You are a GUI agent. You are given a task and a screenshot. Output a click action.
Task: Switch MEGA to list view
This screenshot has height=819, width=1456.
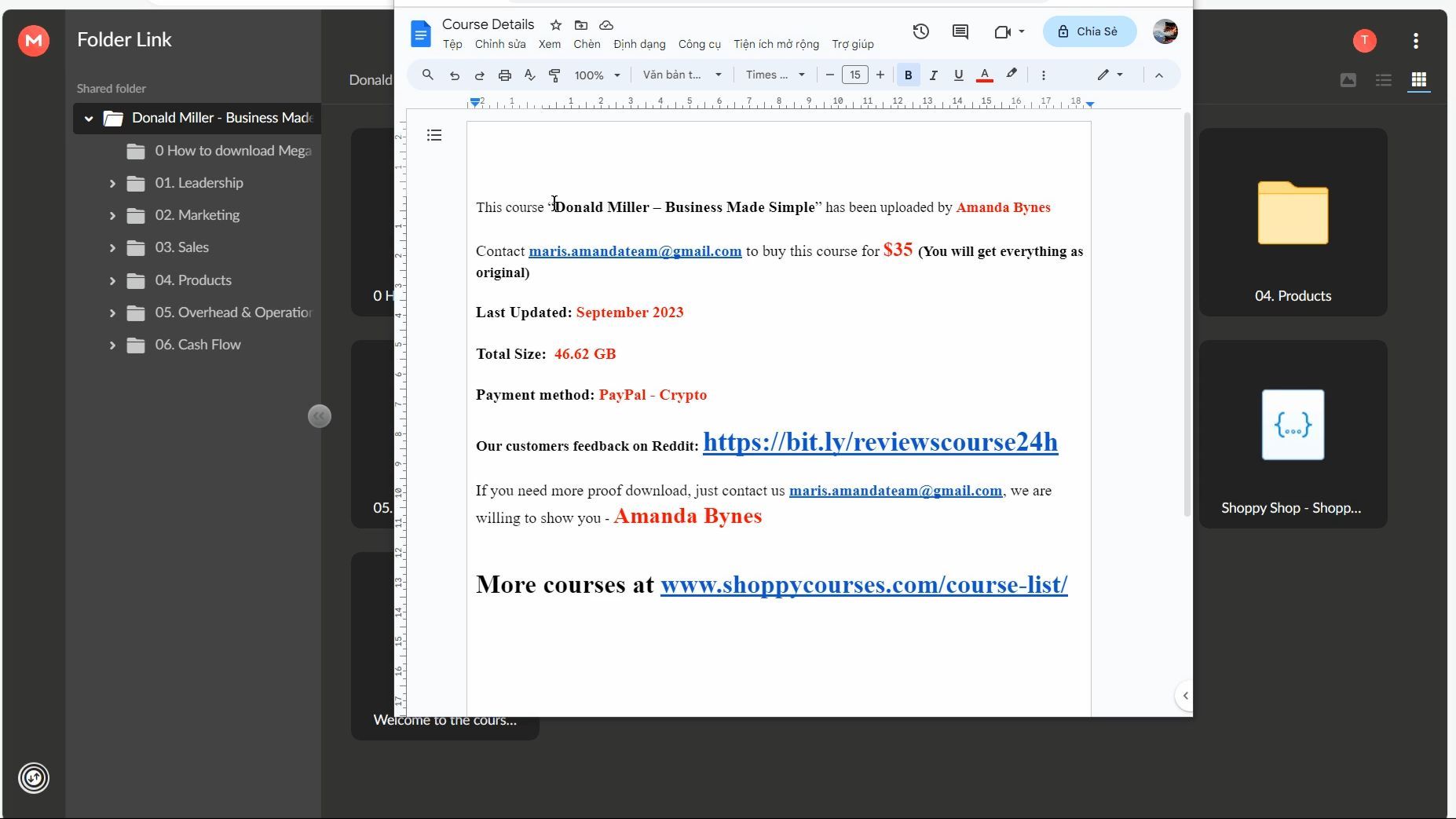point(1384,80)
